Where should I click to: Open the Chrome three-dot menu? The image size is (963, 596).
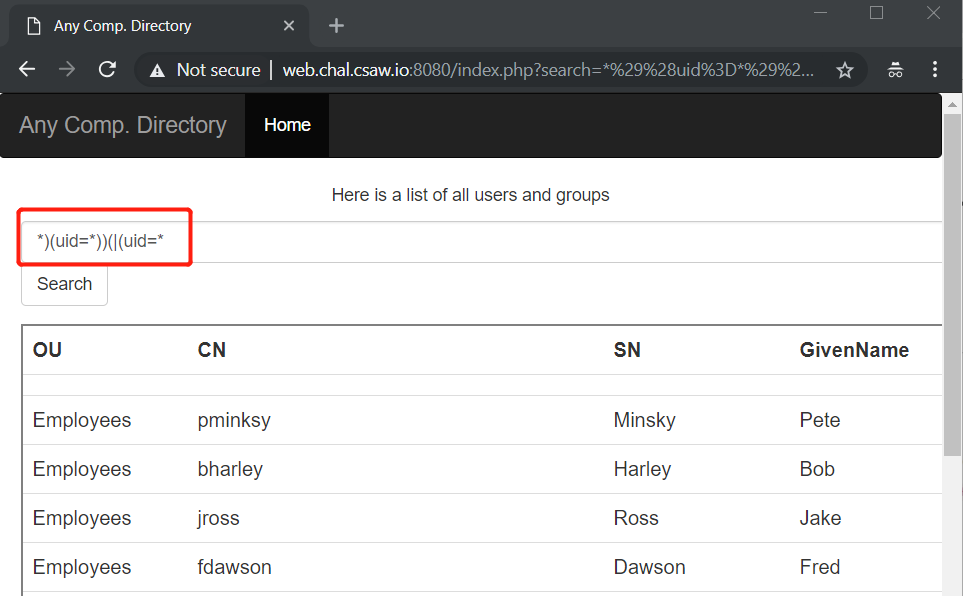tap(935, 69)
